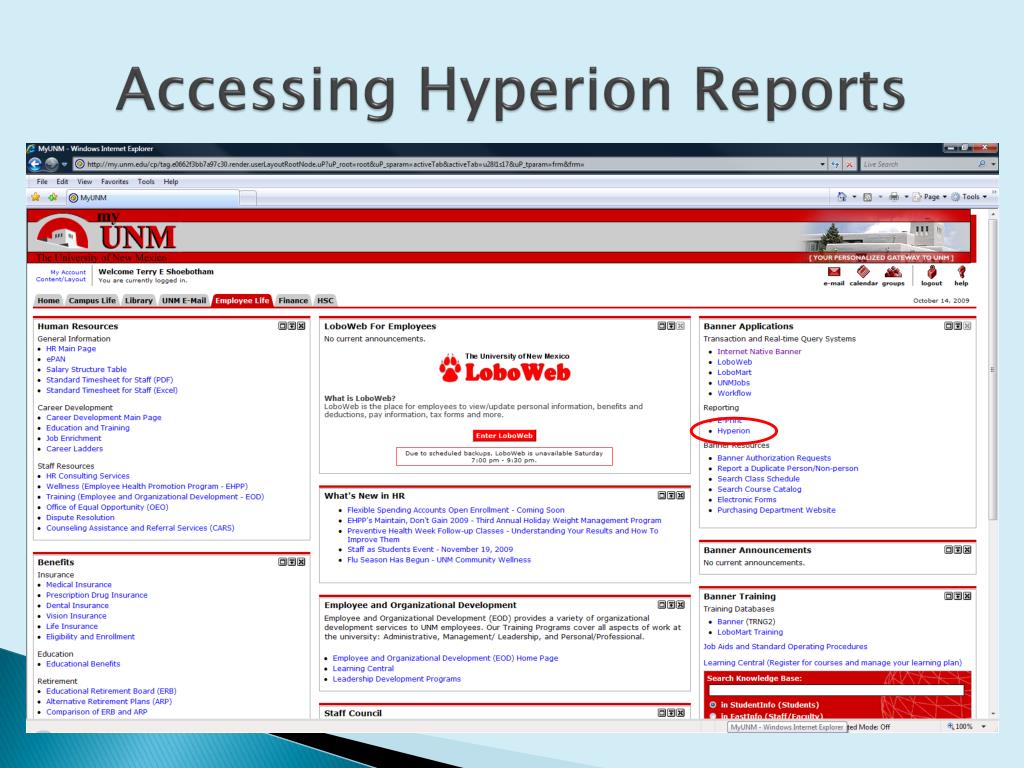Open the My Account link
Screen dimensions: 1024x768
(x=68, y=272)
